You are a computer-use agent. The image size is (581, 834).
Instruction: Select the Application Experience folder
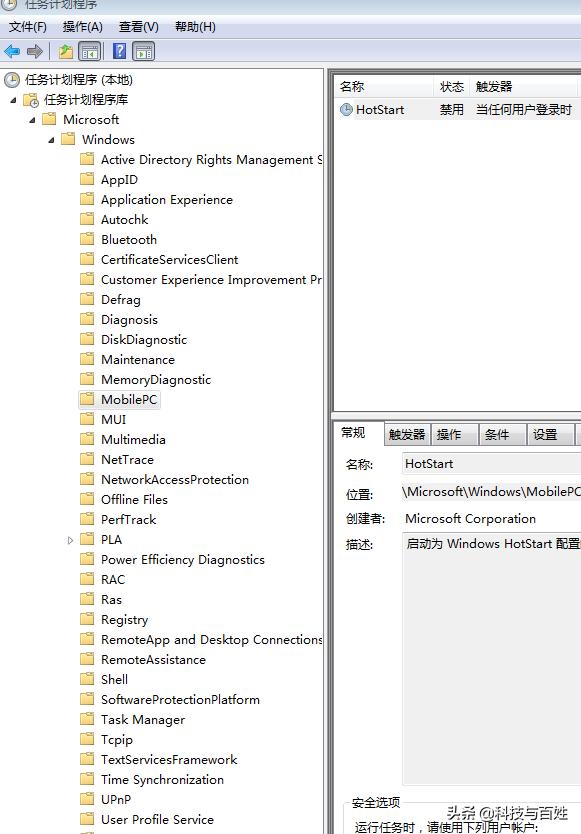(167, 199)
